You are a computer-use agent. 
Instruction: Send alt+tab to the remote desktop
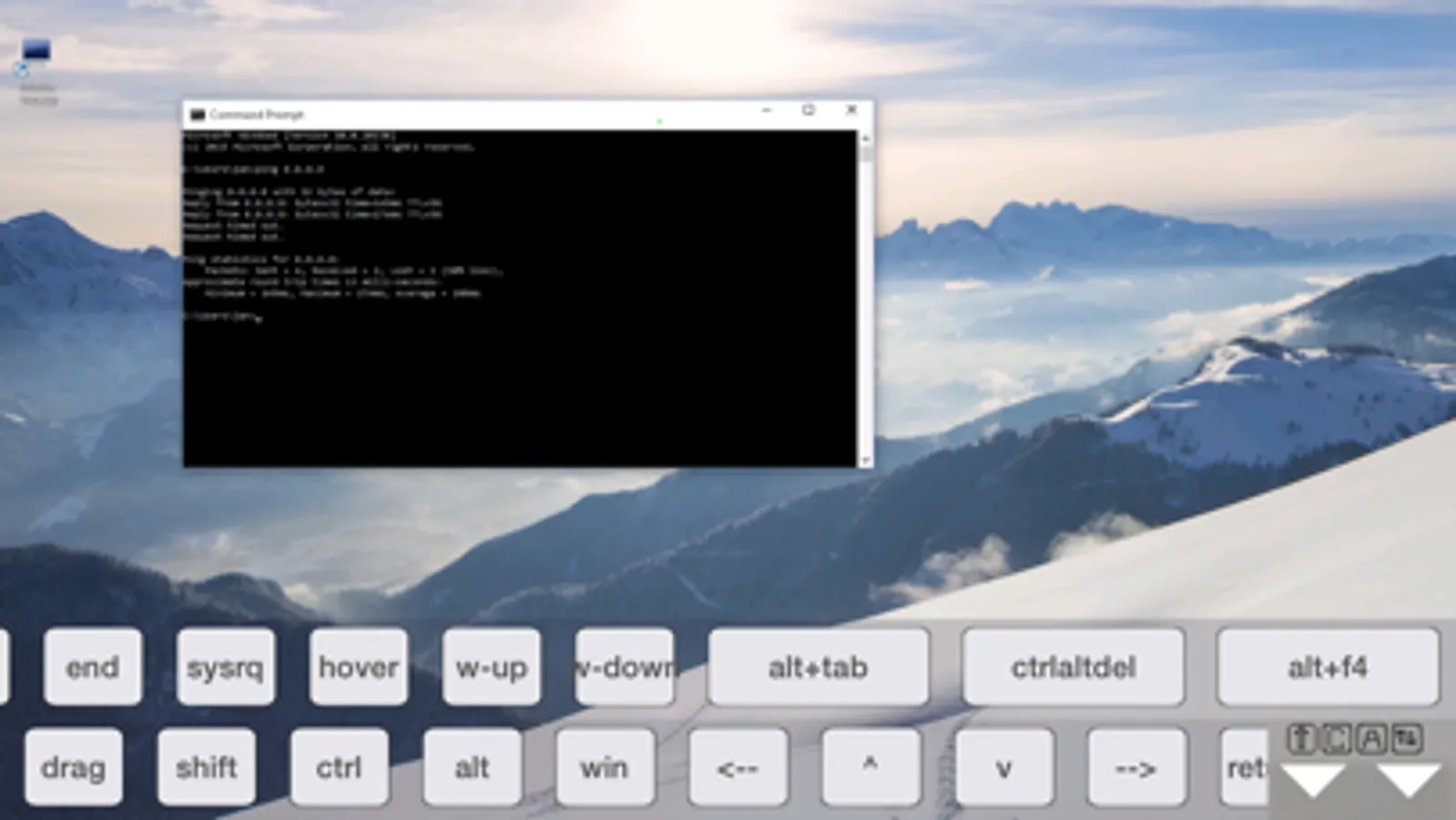[819, 667]
